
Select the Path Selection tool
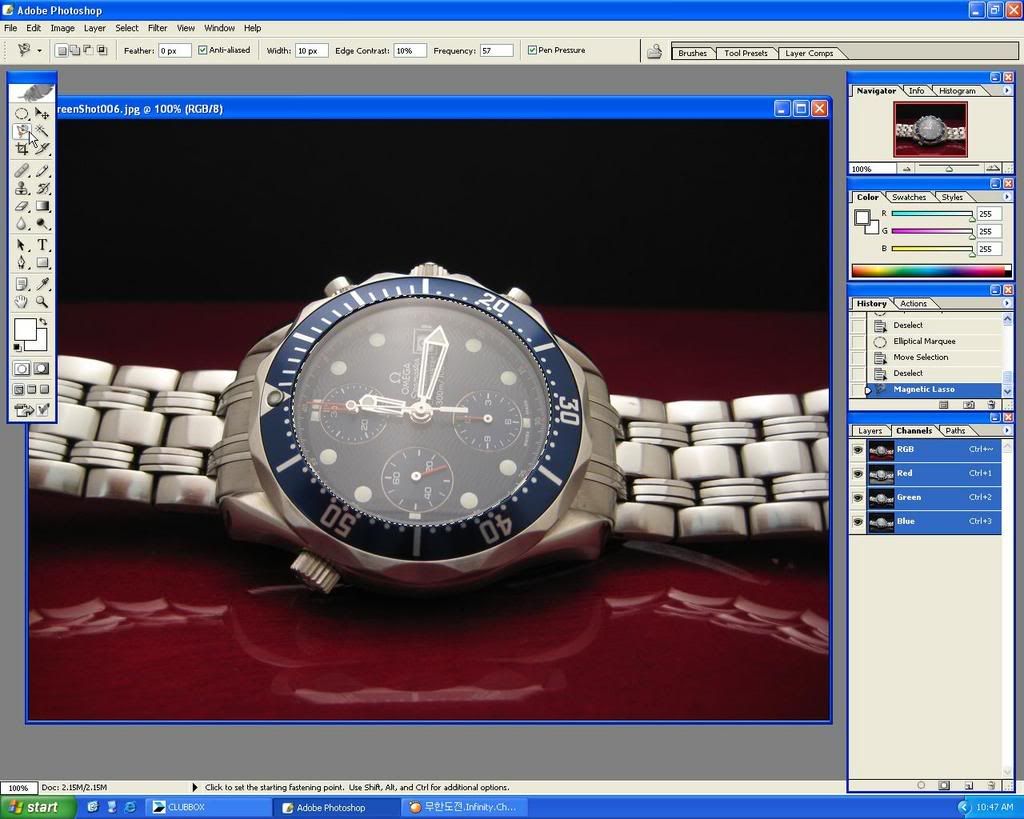22,245
